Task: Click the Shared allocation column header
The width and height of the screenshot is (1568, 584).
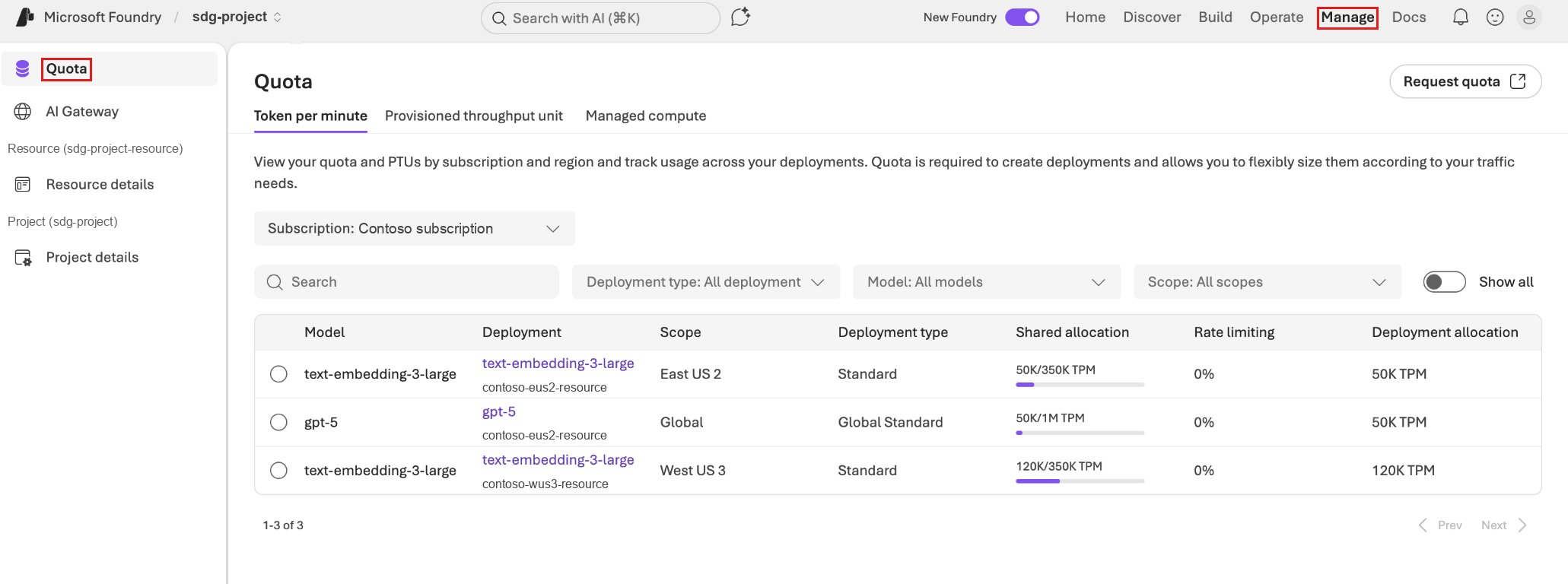Action: coord(1073,332)
